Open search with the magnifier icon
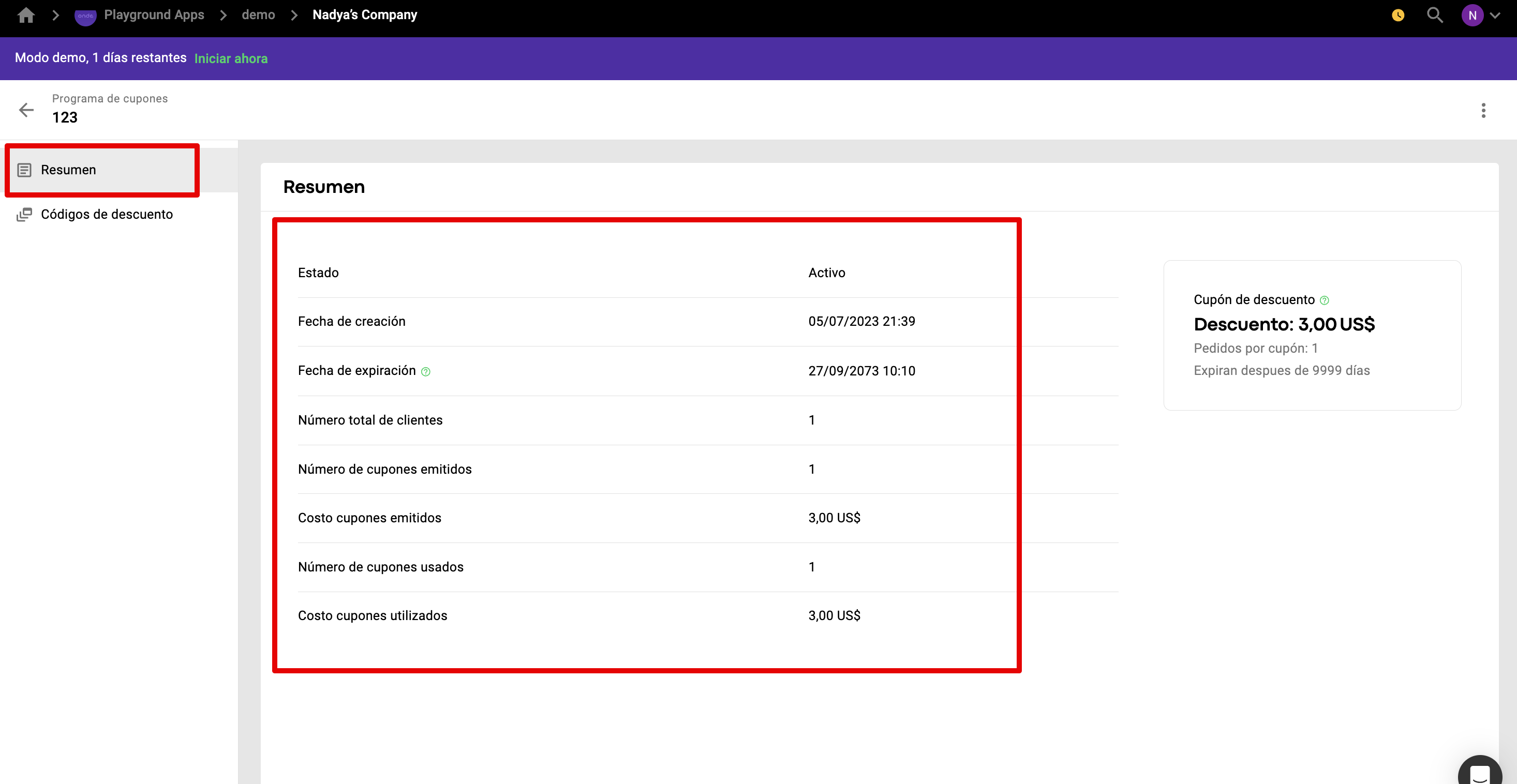1517x784 pixels. coord(1435,14)
